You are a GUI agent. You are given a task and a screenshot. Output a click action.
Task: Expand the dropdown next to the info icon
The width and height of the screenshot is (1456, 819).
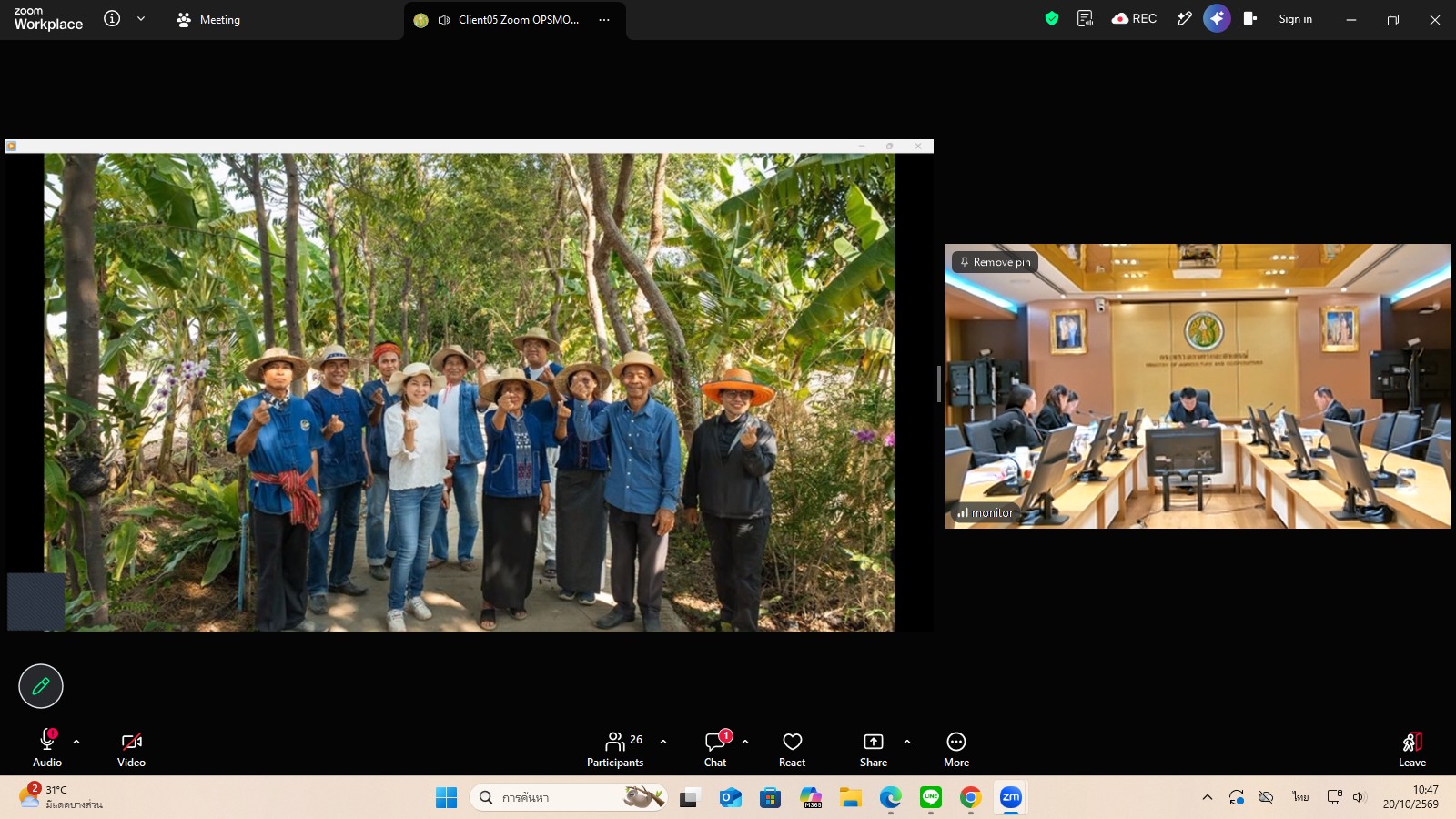(x=141, y=18)
